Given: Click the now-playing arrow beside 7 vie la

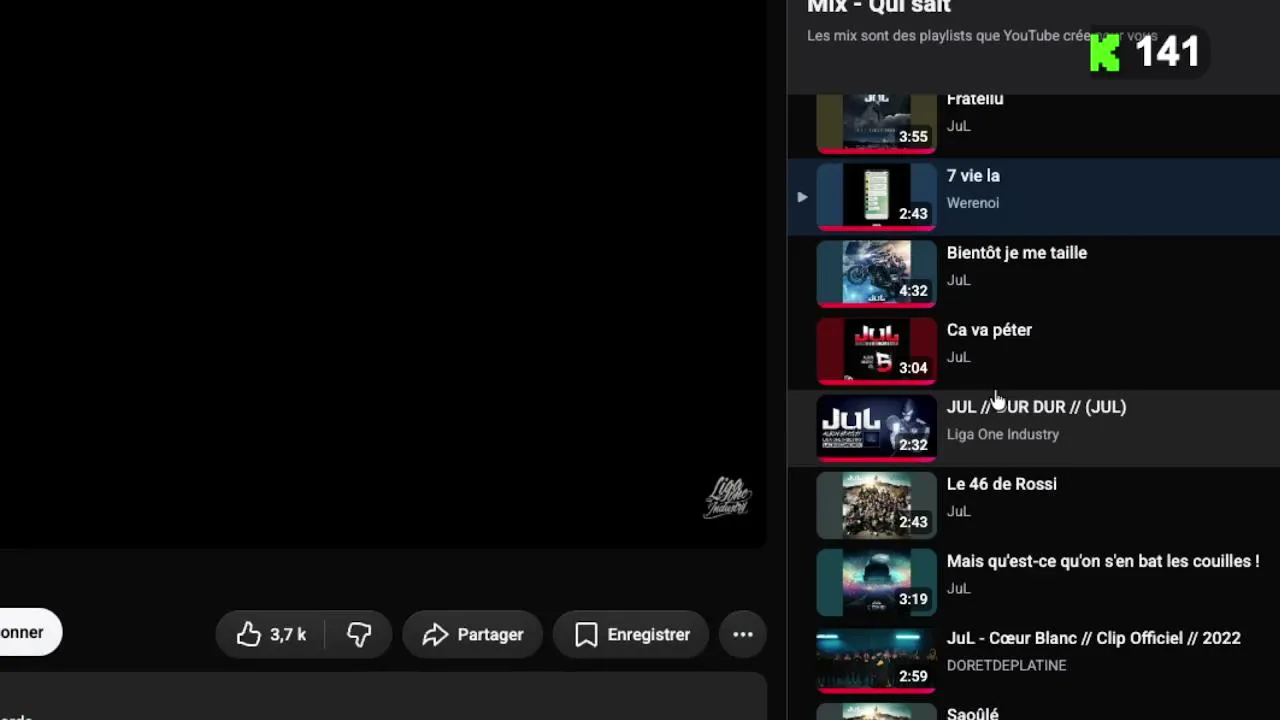Looking at the screenshot, I should coord(802,197).
